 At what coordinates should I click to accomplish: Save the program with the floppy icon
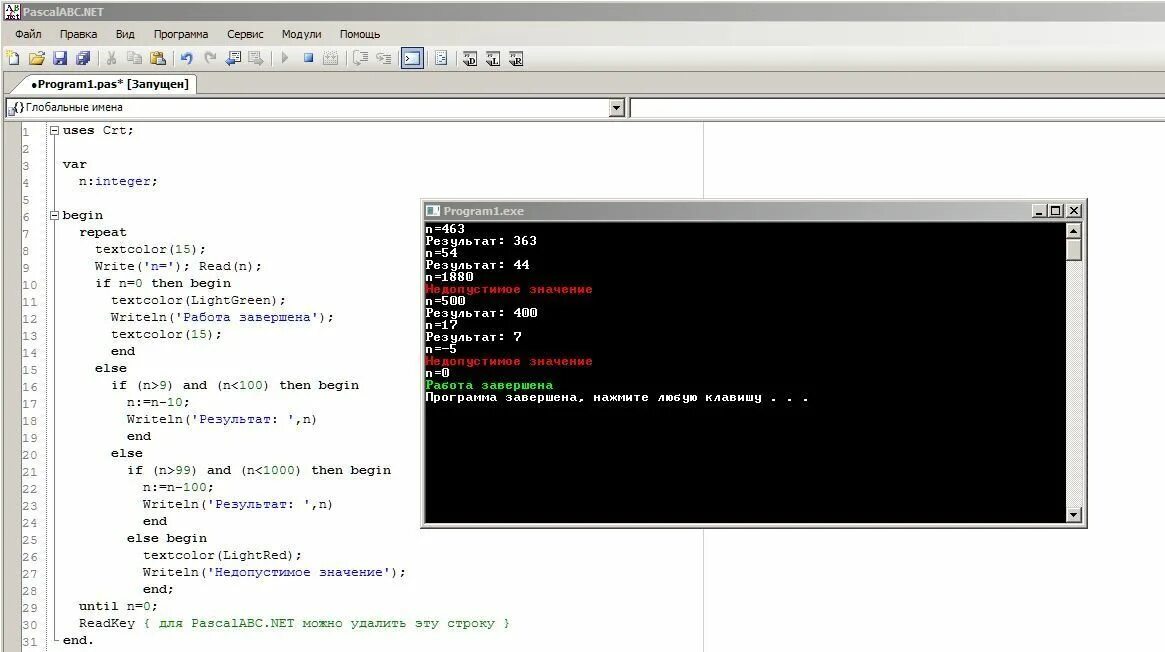60,58
